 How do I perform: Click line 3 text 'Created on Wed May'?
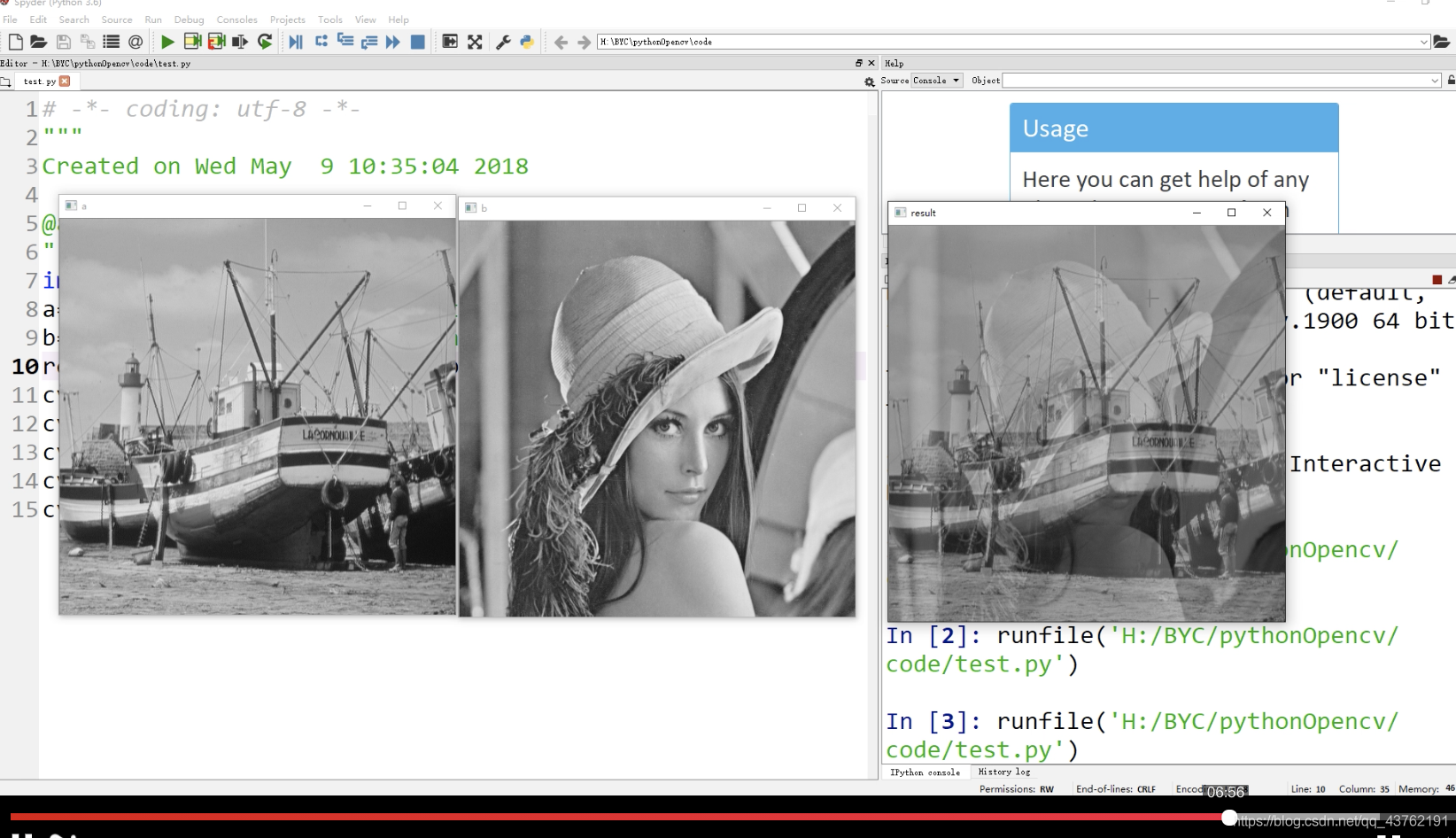(167, 167)
